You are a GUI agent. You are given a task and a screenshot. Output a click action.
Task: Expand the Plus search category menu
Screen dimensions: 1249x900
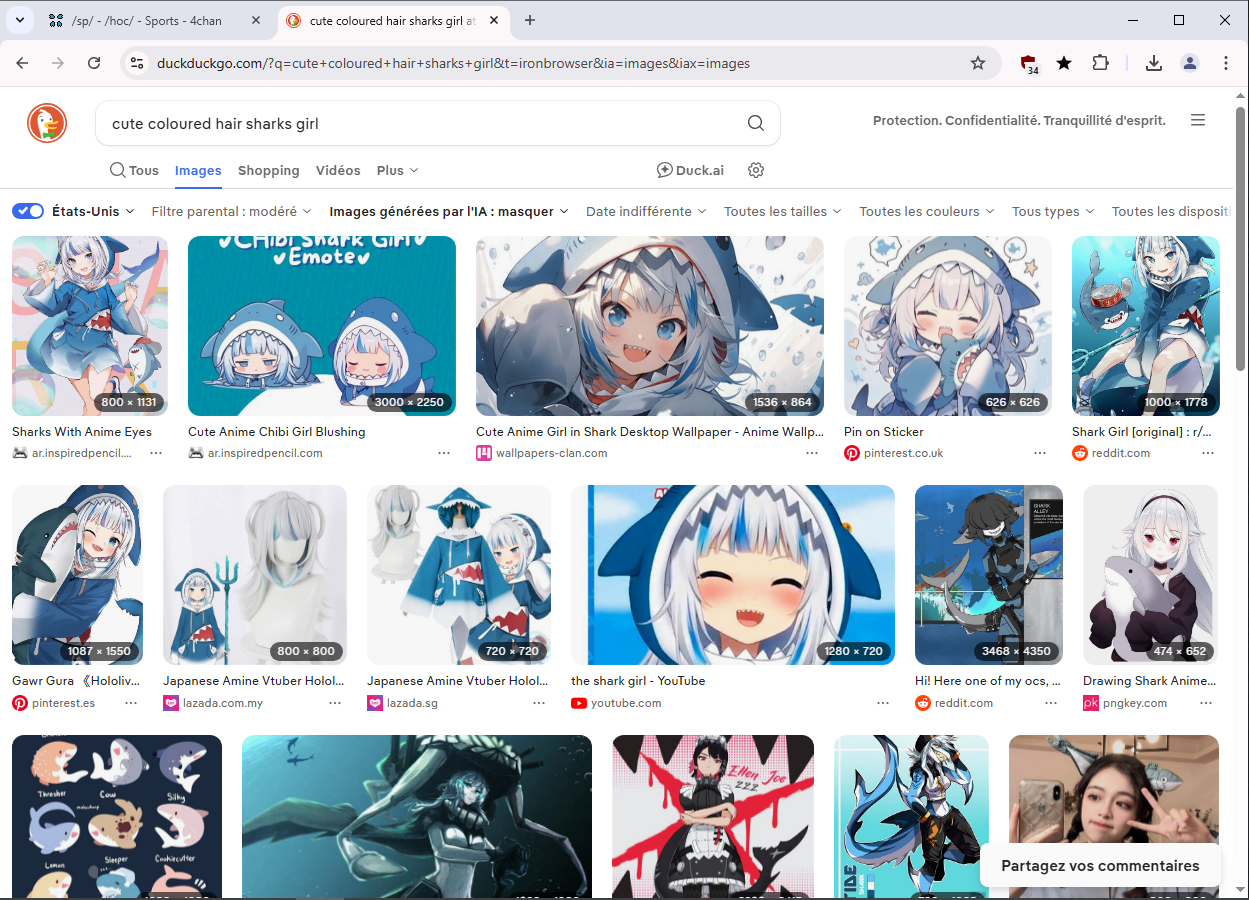(x=398, y=170)
